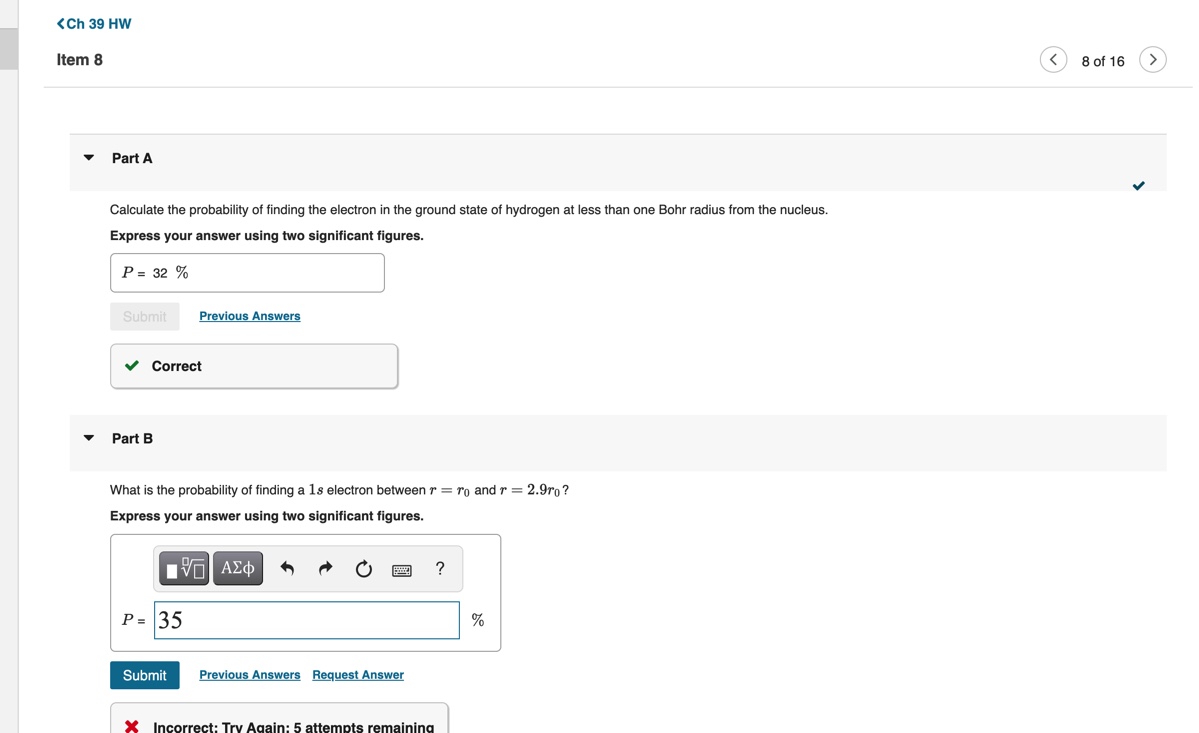Return to Ch 39 HW assignment

[94, 24]
